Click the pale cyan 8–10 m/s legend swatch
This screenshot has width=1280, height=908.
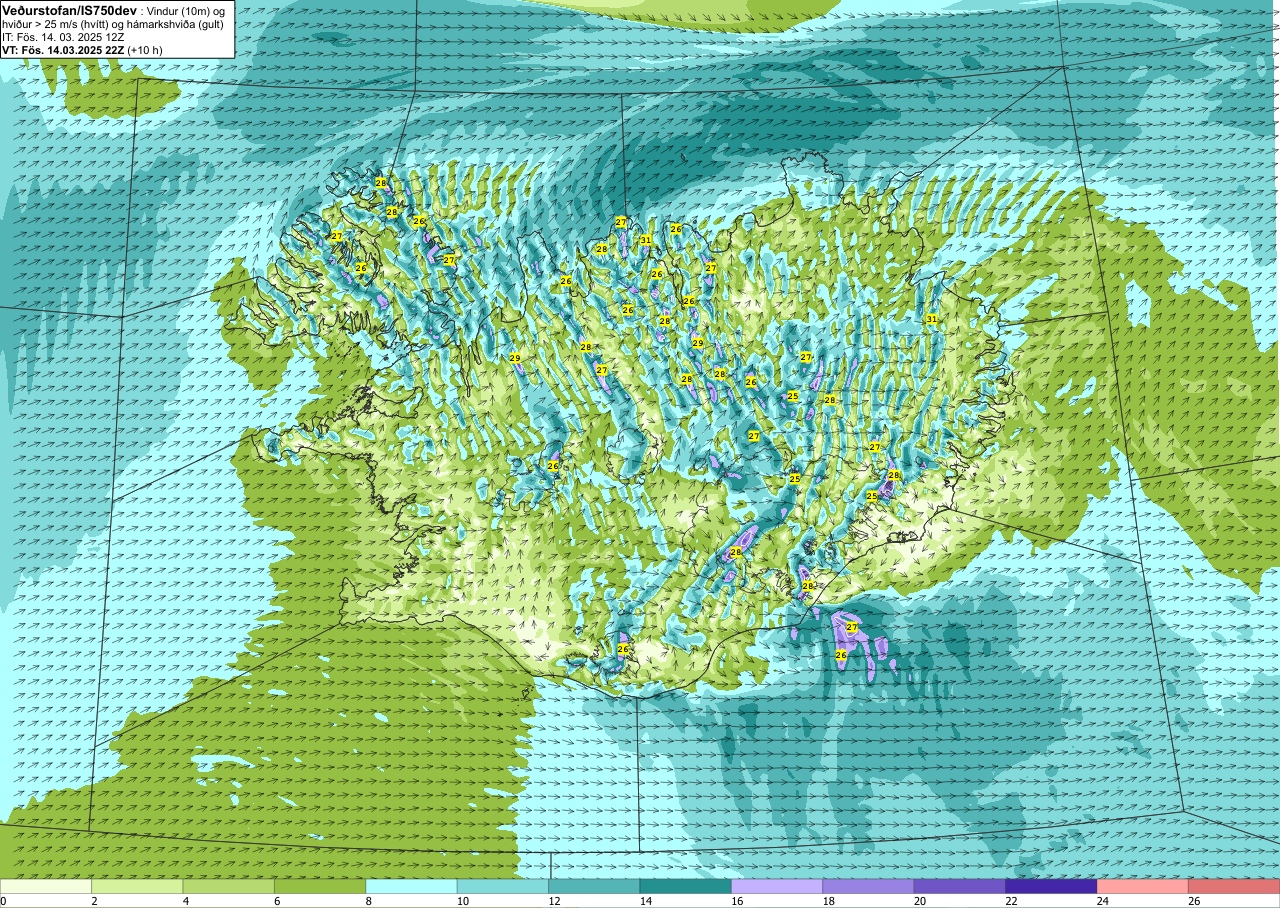[x=411, y=886]
